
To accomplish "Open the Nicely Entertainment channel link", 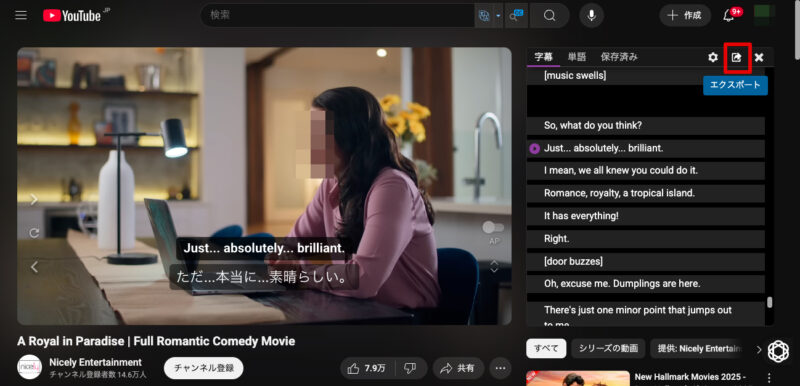I will pos(95,362).
